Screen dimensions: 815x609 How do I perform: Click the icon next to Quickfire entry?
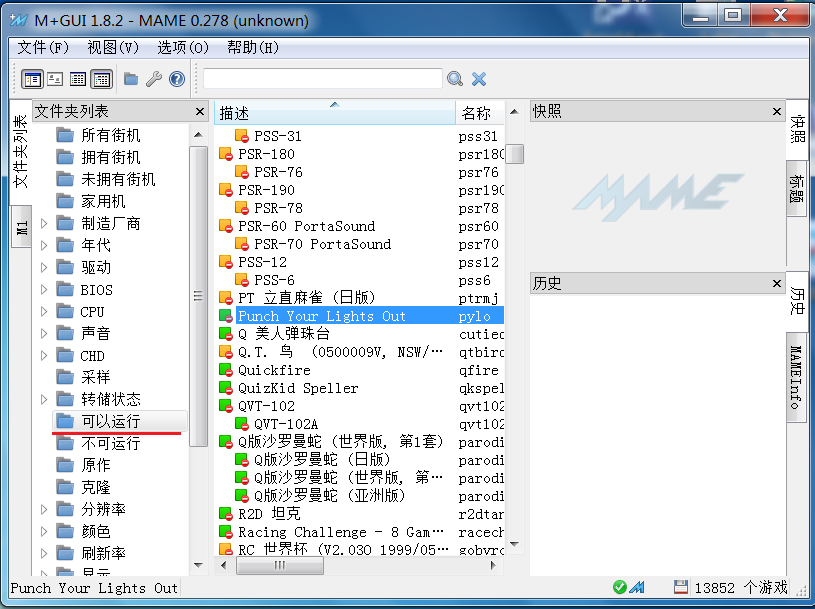coord(226,370)
